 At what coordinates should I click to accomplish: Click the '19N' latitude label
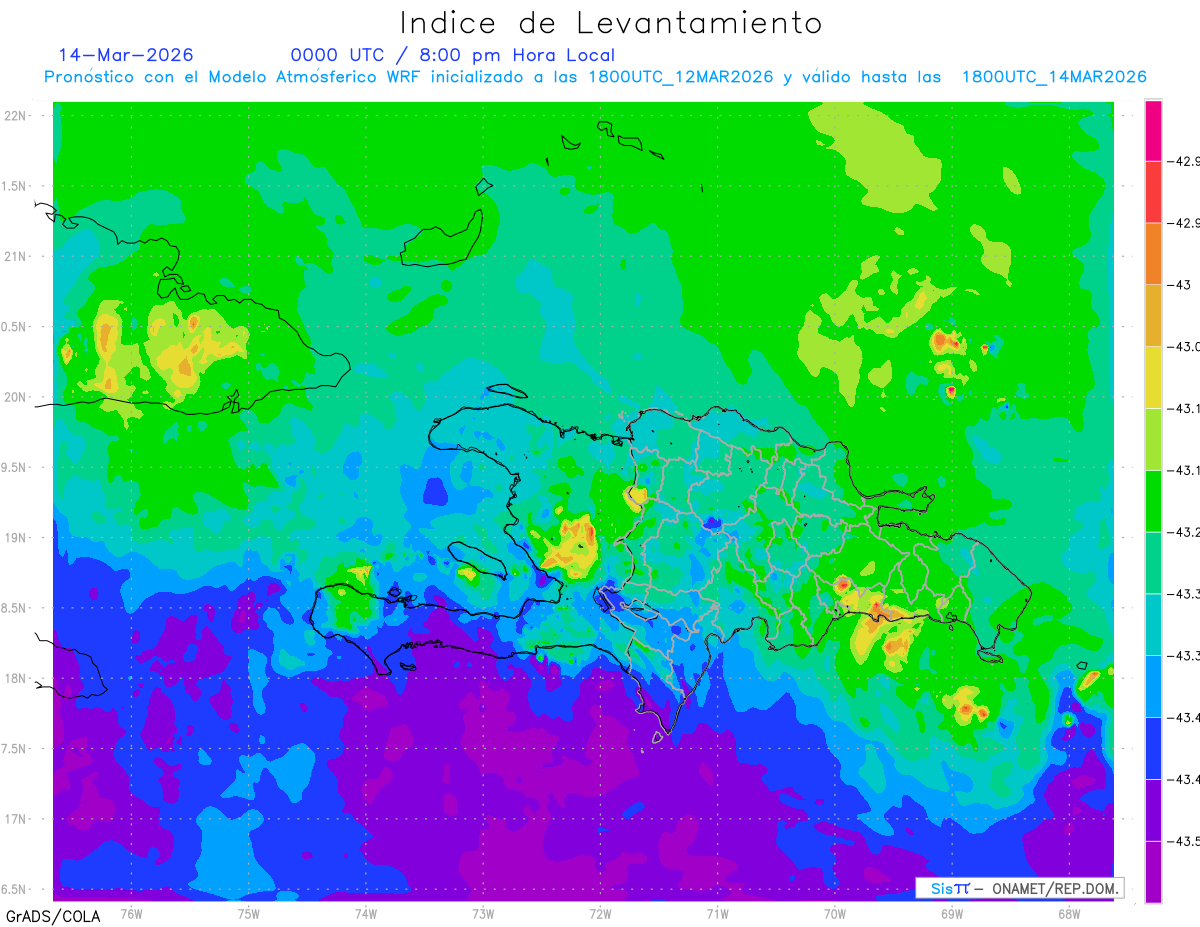pyautogui.click(x=17, y=538)
